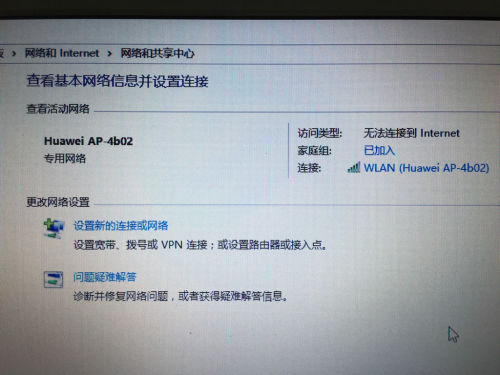Expand chevron after 网络和 Internet breadcrumb
Image resolution: width=500 pixels, height=375 pixels.
110,53
